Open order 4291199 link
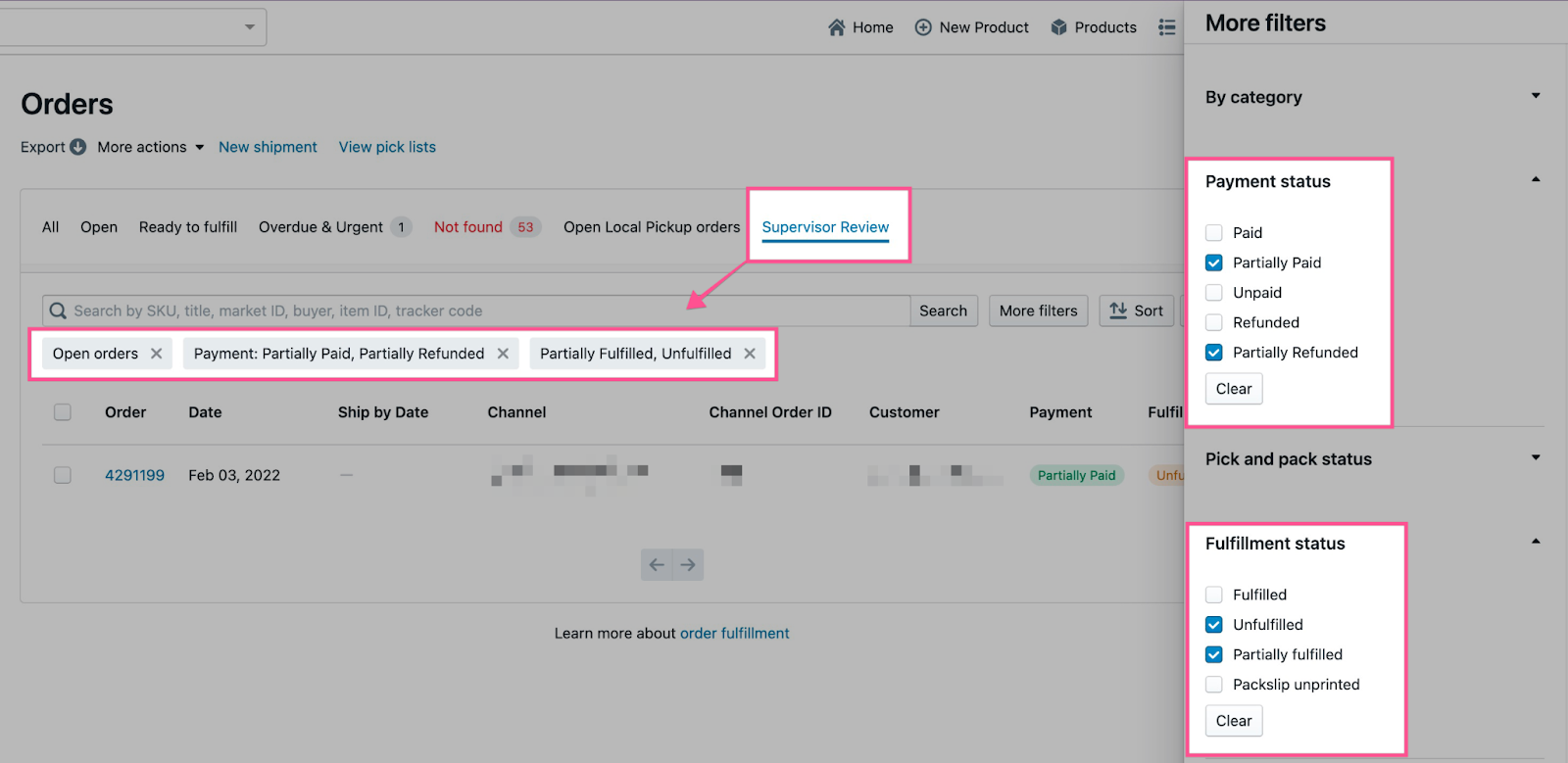Screen dimensions: 1568x763 tap(134, 475)
